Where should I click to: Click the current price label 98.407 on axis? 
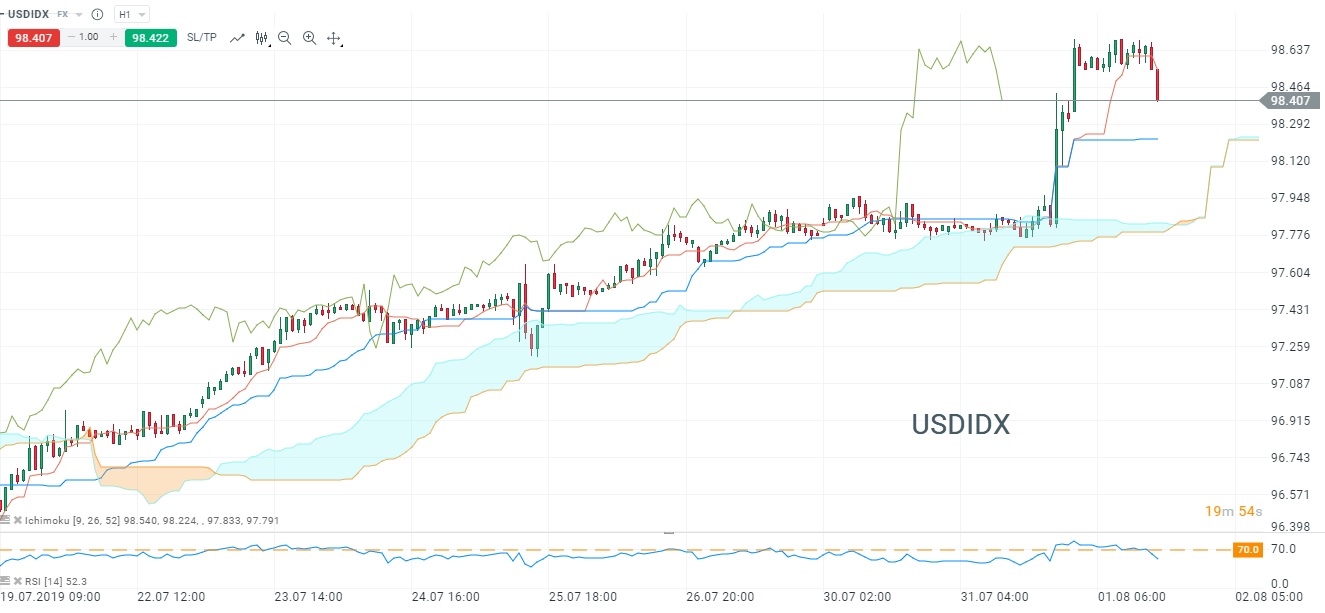point(1288,101)
